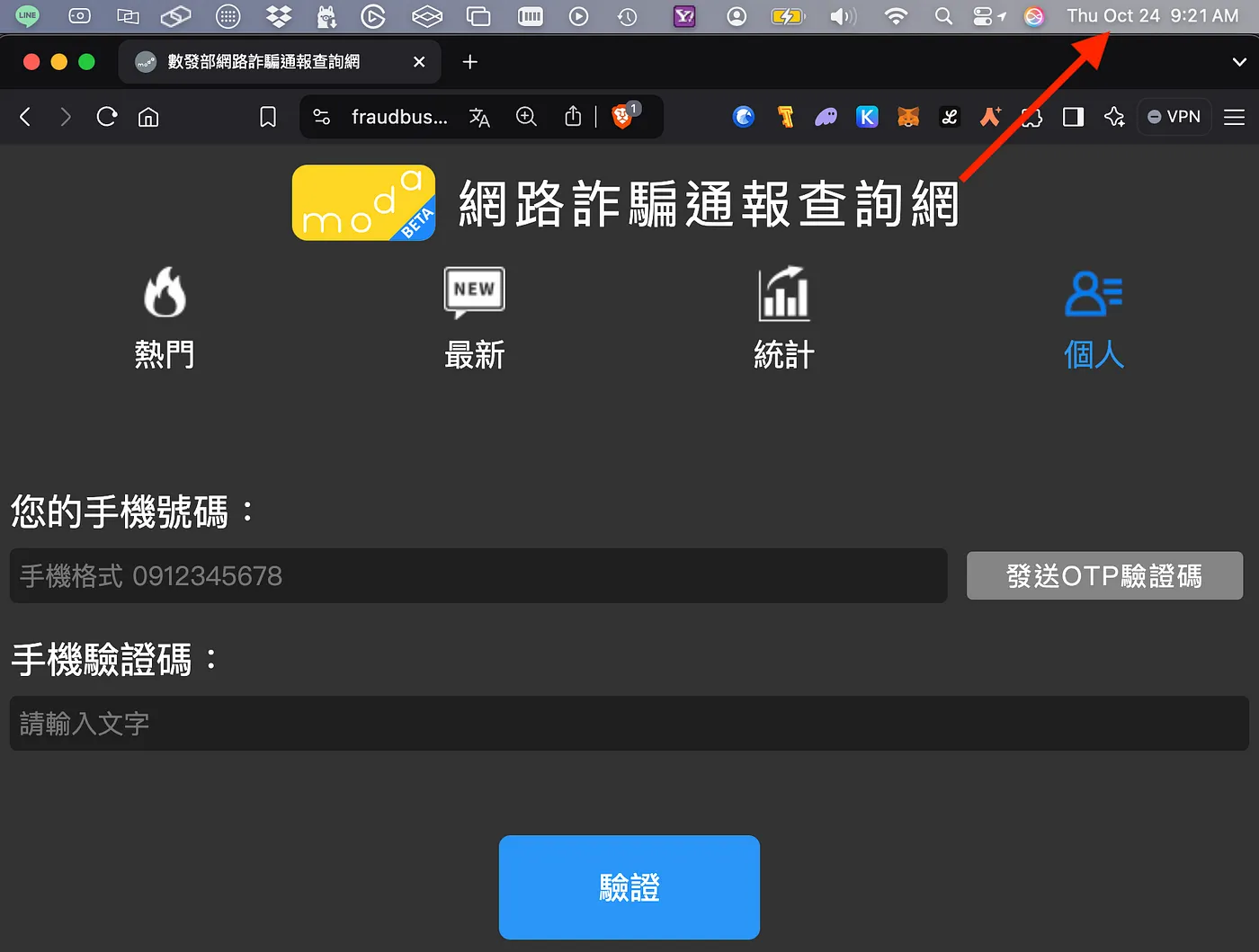
Task: Click the 網路詐騙通報查詢網 site title
Action: tap(710, 203)
